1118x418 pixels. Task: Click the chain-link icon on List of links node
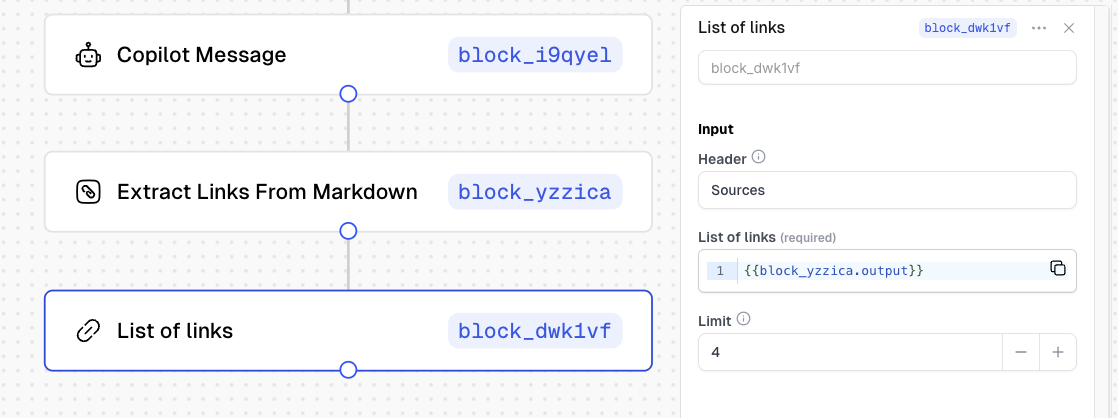tap(89, 331)
